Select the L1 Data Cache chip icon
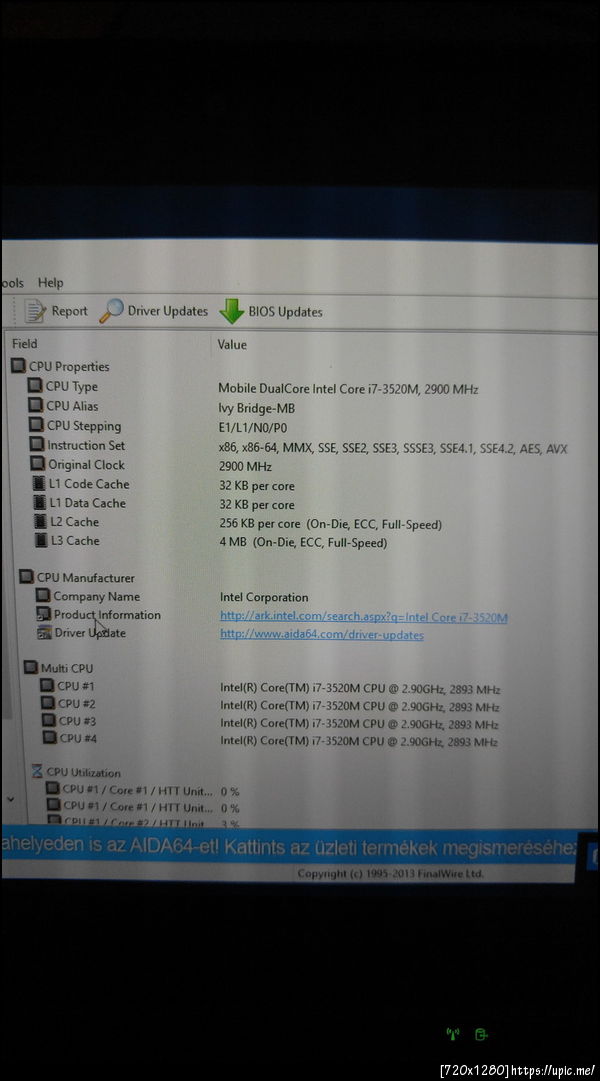The height and width of the screenshot is (1081, 600). (41, 503)
